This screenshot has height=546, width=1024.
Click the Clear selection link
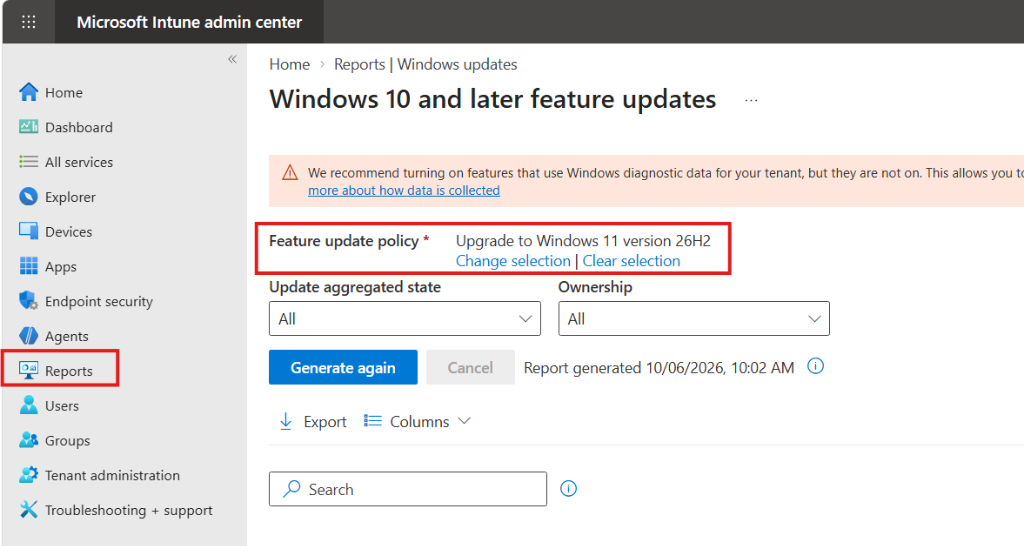[x=631, y=261]
